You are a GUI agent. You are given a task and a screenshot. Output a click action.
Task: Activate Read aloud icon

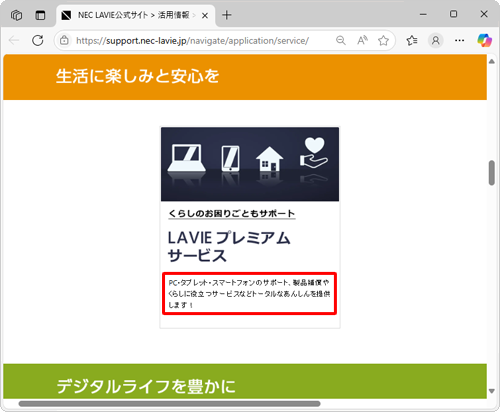tap(362, 41)
